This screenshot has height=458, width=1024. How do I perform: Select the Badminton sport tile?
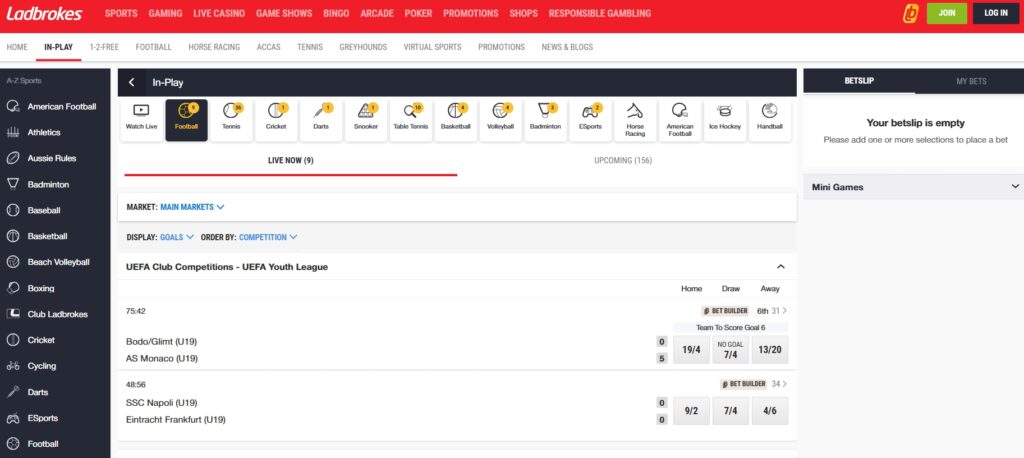coord(545,120)
